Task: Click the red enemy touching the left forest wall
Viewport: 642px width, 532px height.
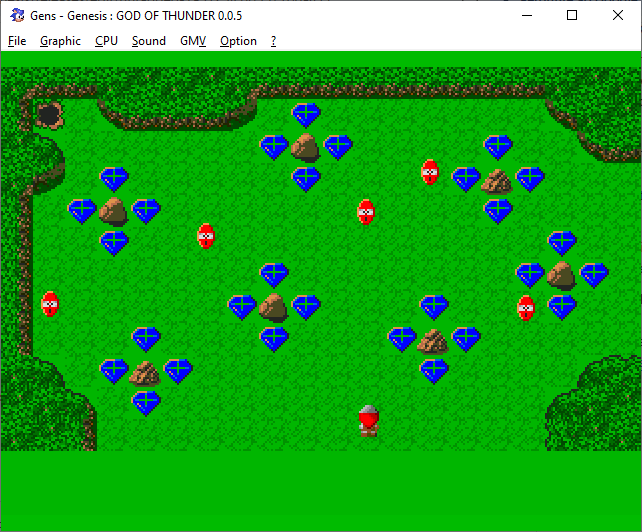Action: (x=50, y=304)
